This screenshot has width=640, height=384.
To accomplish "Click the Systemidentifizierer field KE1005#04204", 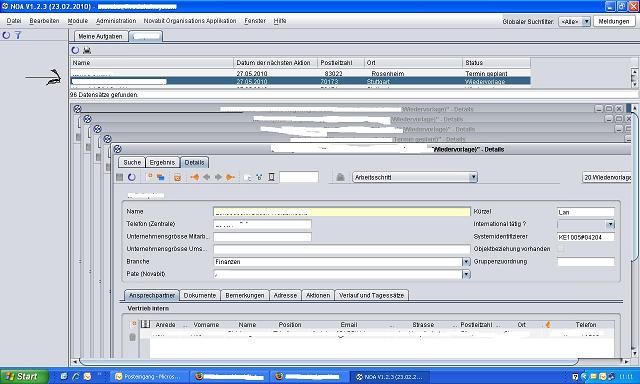I will coord(586,237).
